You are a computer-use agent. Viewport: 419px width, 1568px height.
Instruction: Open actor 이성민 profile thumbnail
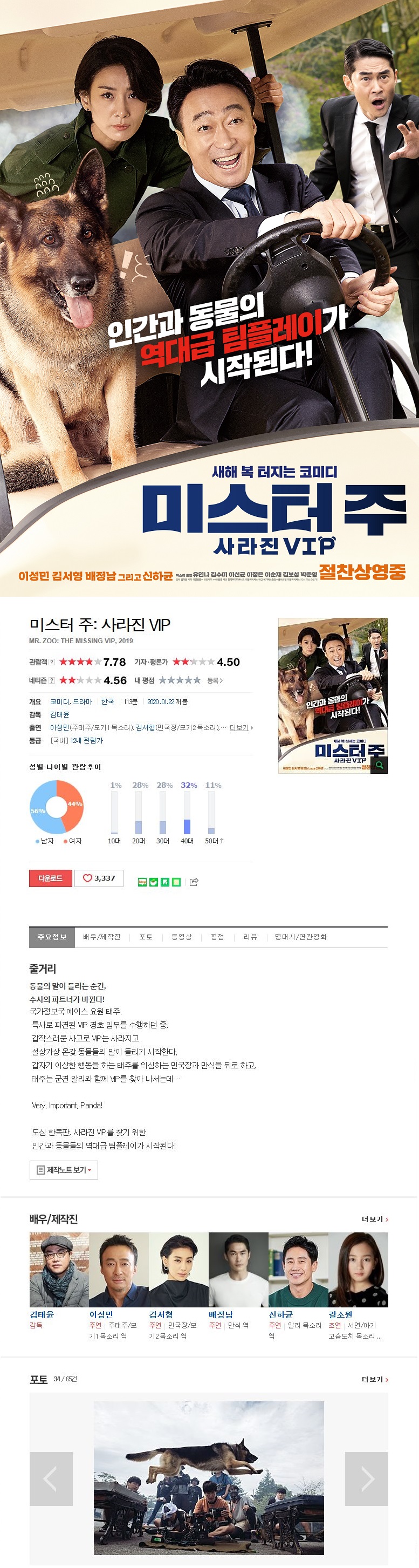pyautogui.click(x=119, y=1270)
